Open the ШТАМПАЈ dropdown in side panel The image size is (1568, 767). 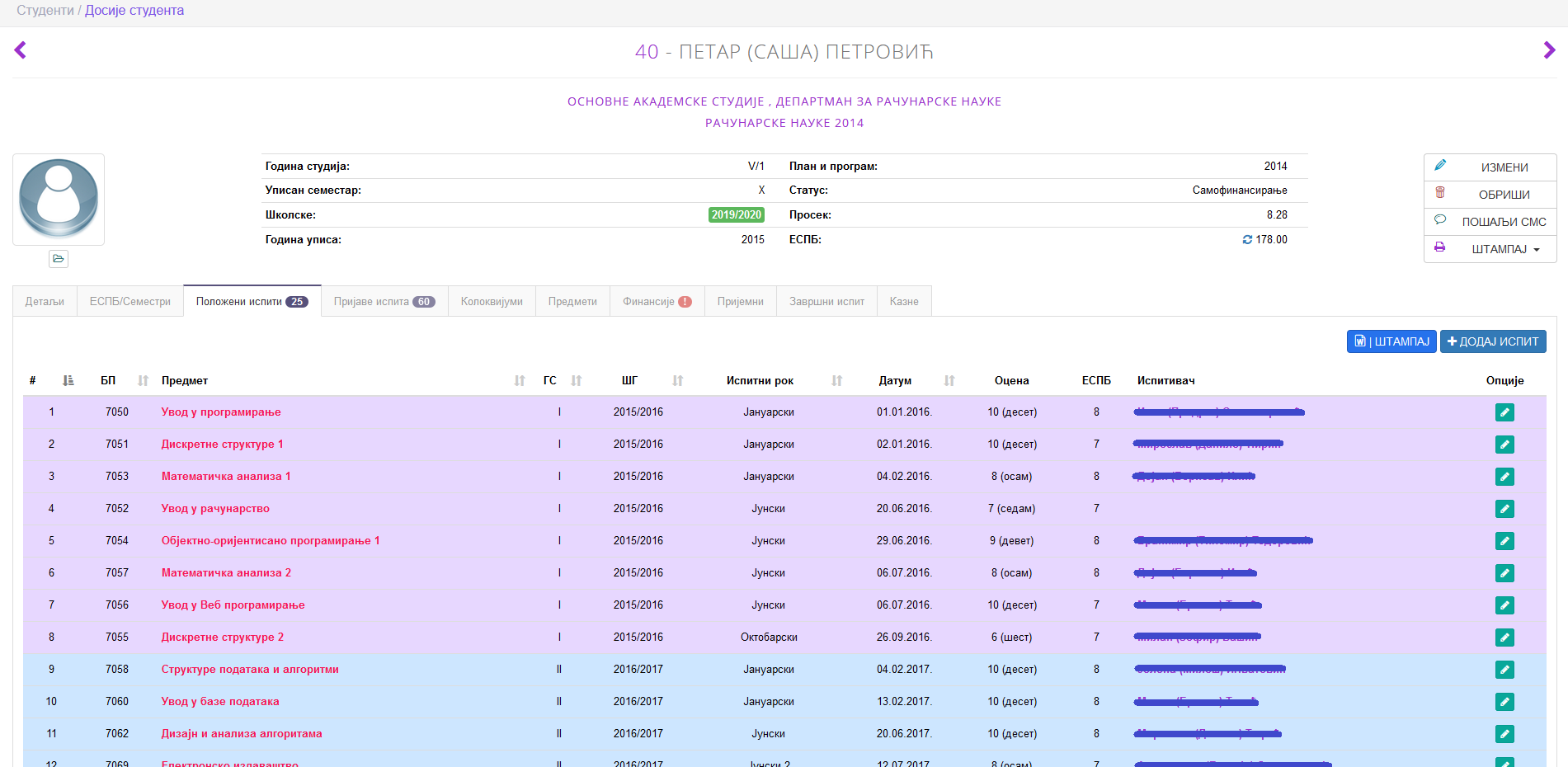coord(1505,249)
